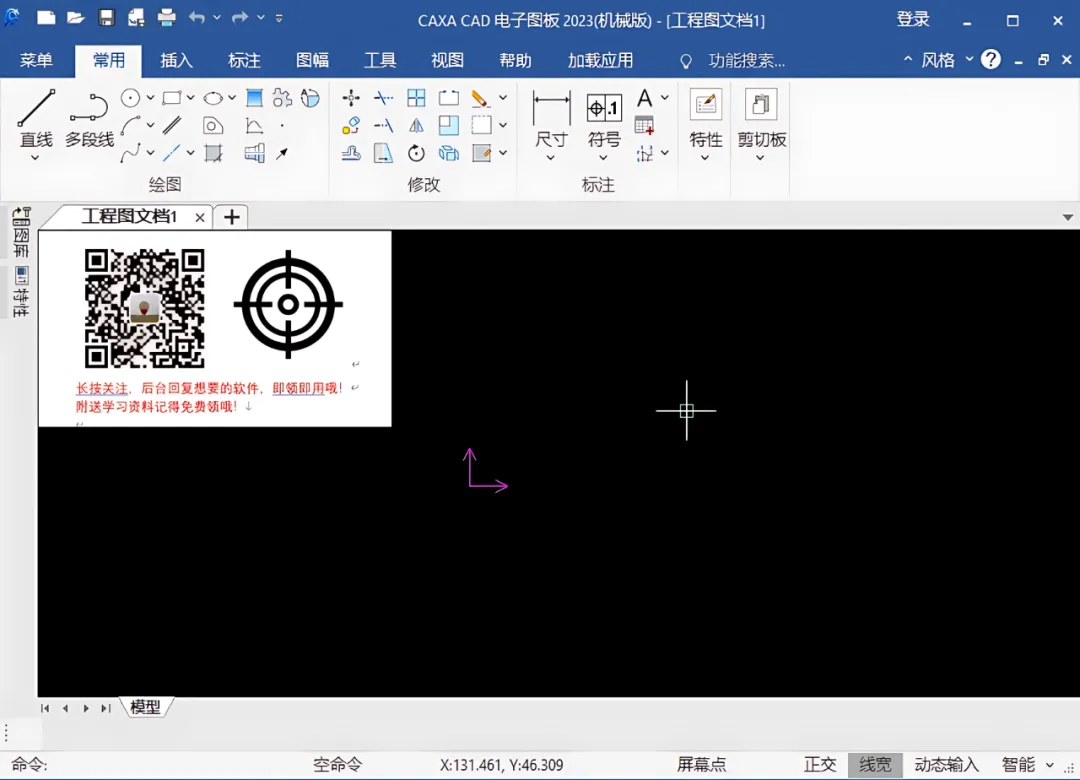Click the hatch pattern square icon

coord(213,153)
